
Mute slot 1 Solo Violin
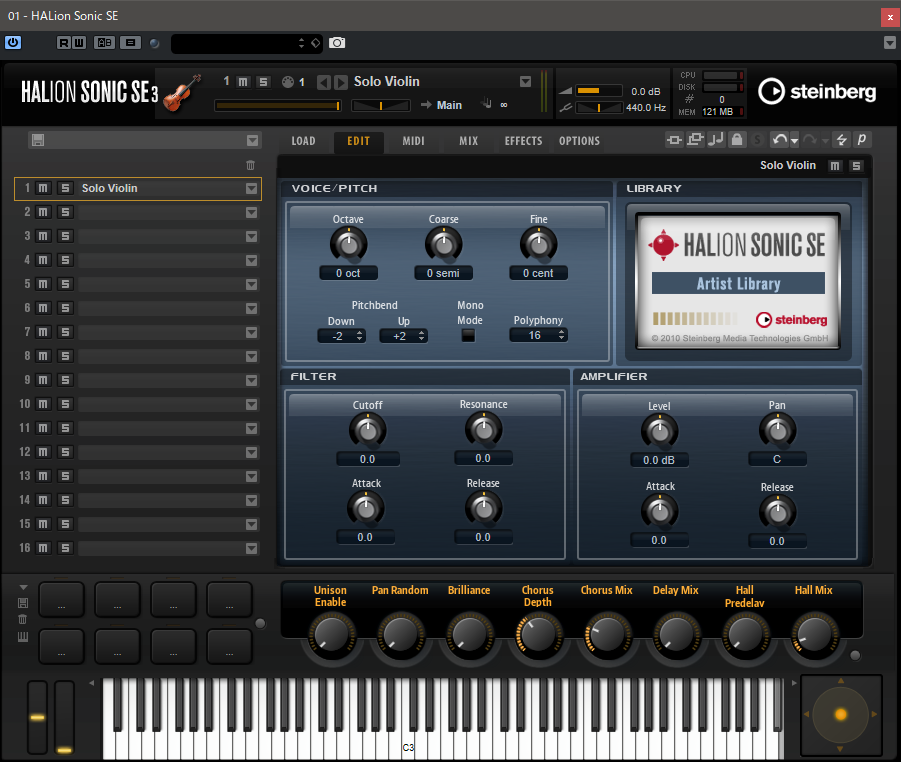point(43,188)
